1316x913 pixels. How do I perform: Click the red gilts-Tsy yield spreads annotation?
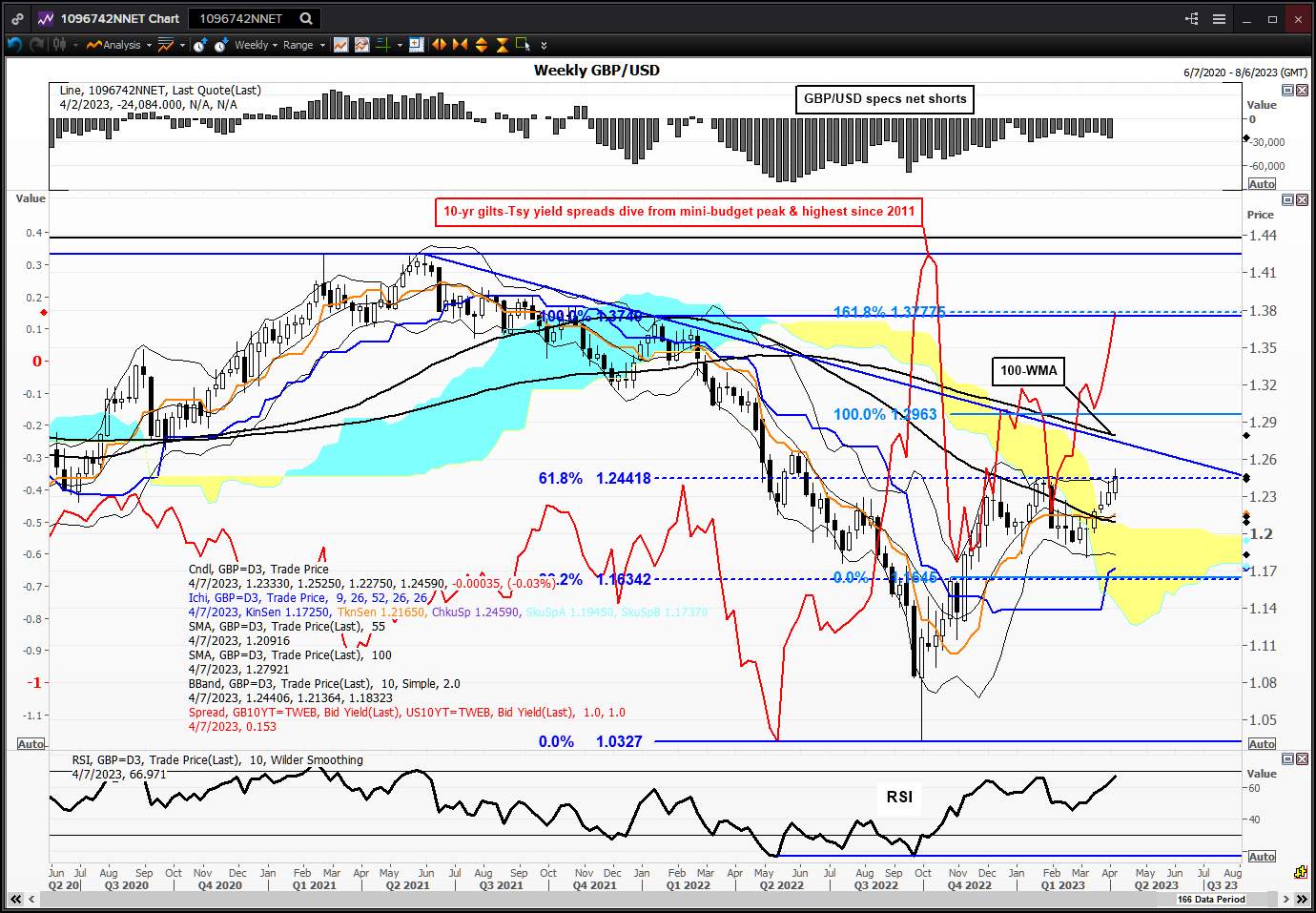(679, 211)
